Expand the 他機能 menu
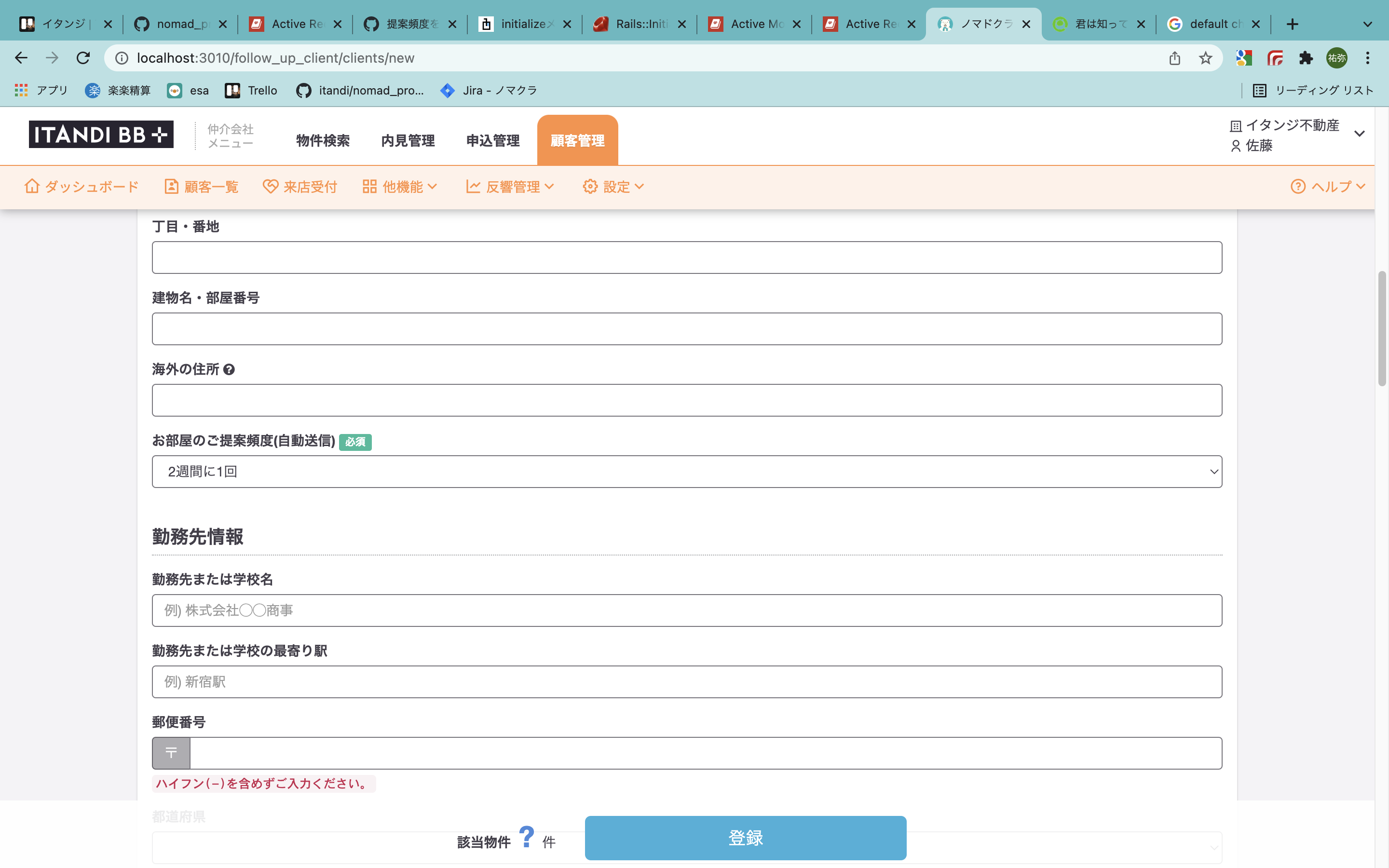 click(x=400, y=187)
